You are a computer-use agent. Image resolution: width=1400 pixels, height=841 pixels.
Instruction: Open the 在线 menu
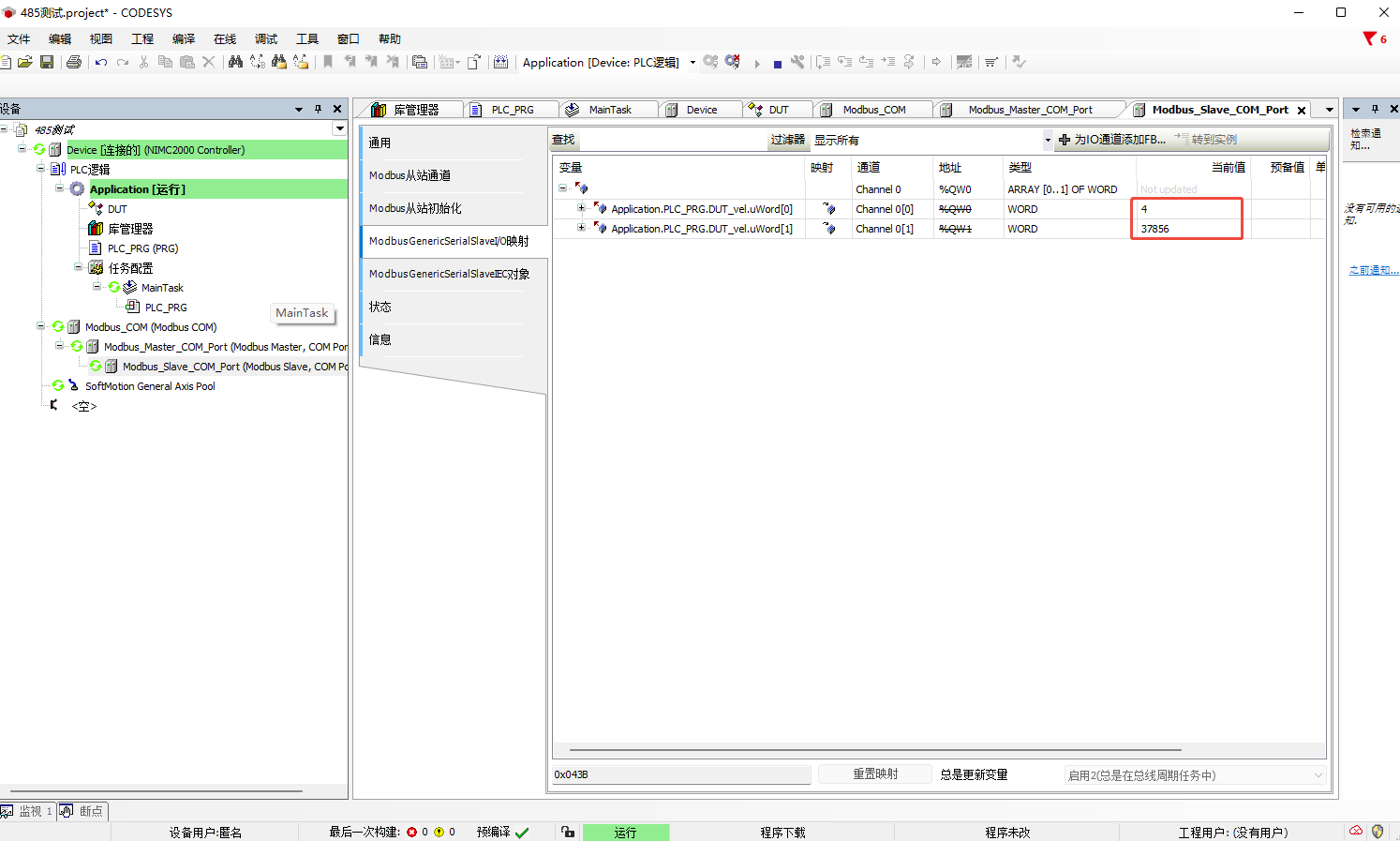225,38
